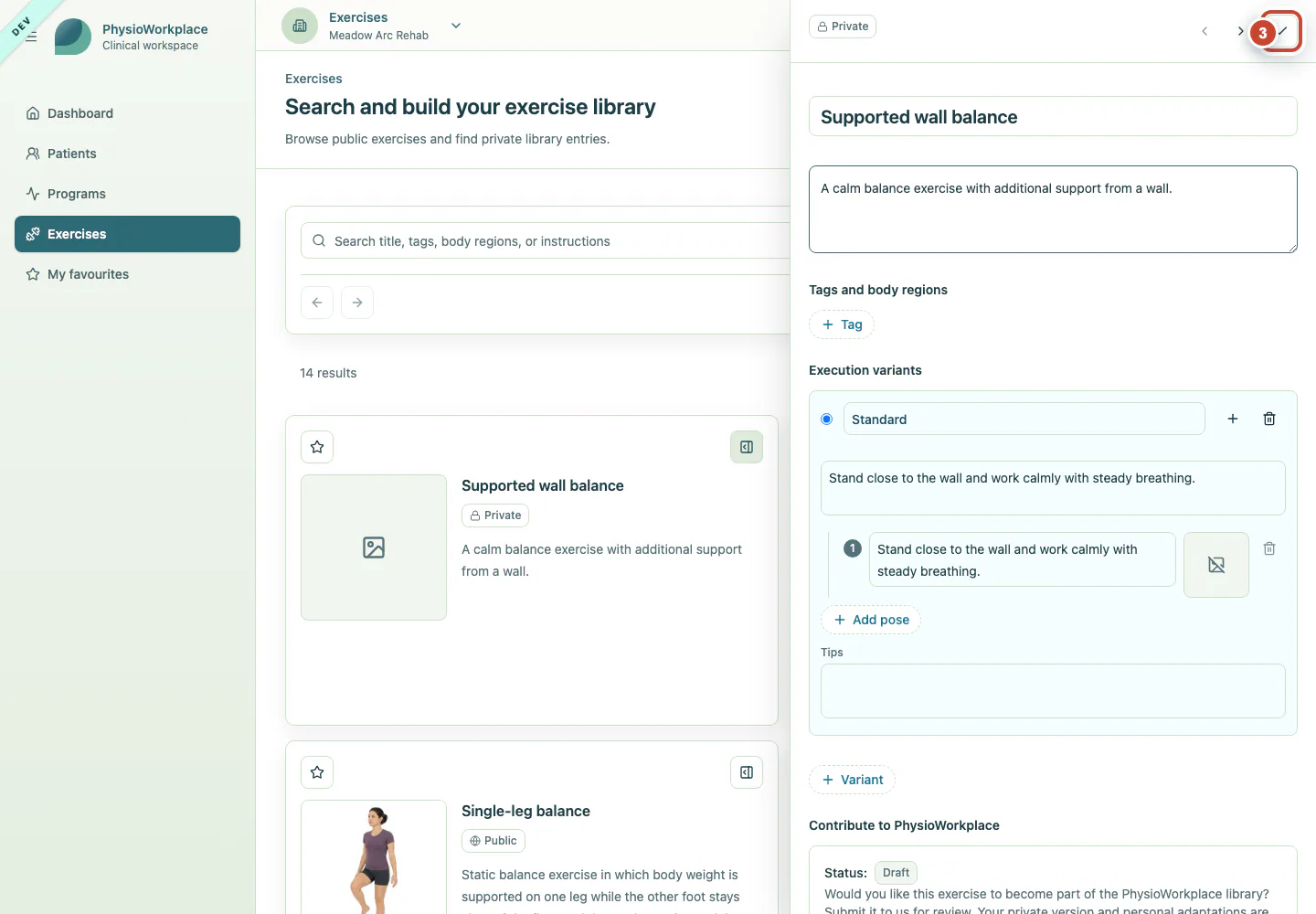Expand the Meadow Arc Rehab workspace dropdown

tap(456, 26)
